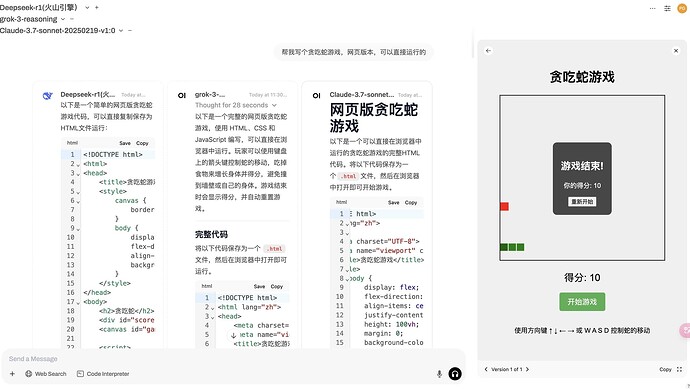Click the green snake body in game

(512, 247)
